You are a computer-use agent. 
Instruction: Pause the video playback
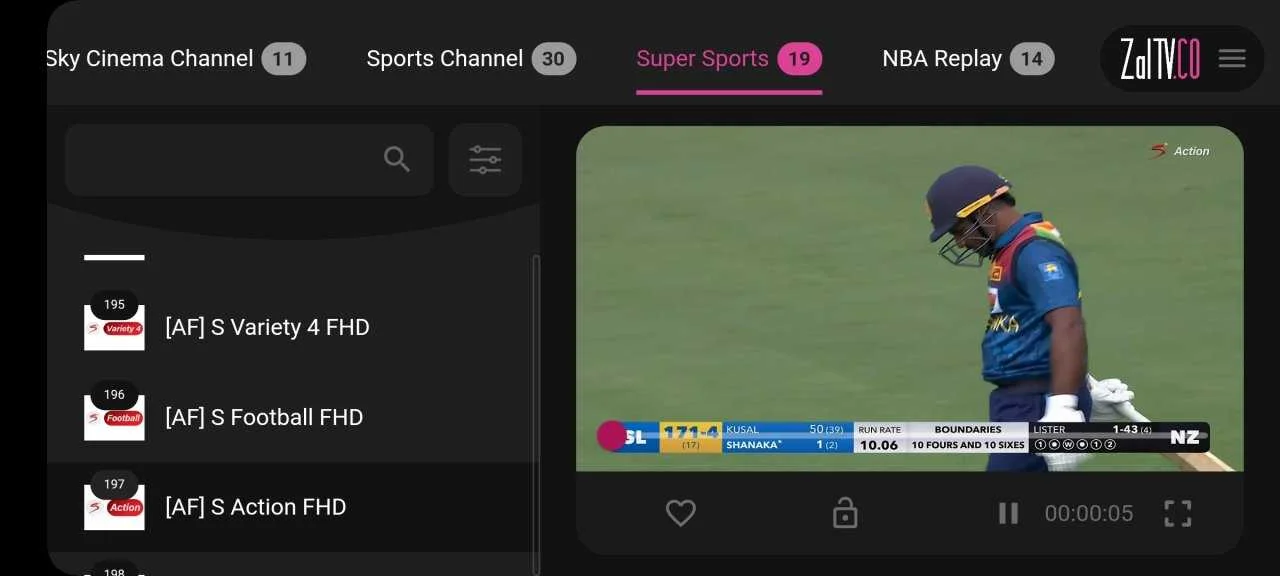pyautogui.click(x=1008, y=513)
